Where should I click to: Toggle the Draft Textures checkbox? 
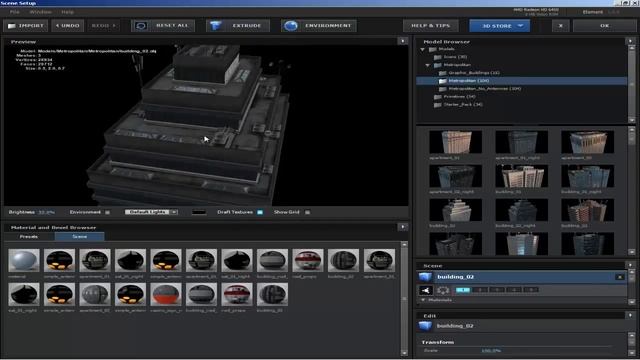coord(260,212)
